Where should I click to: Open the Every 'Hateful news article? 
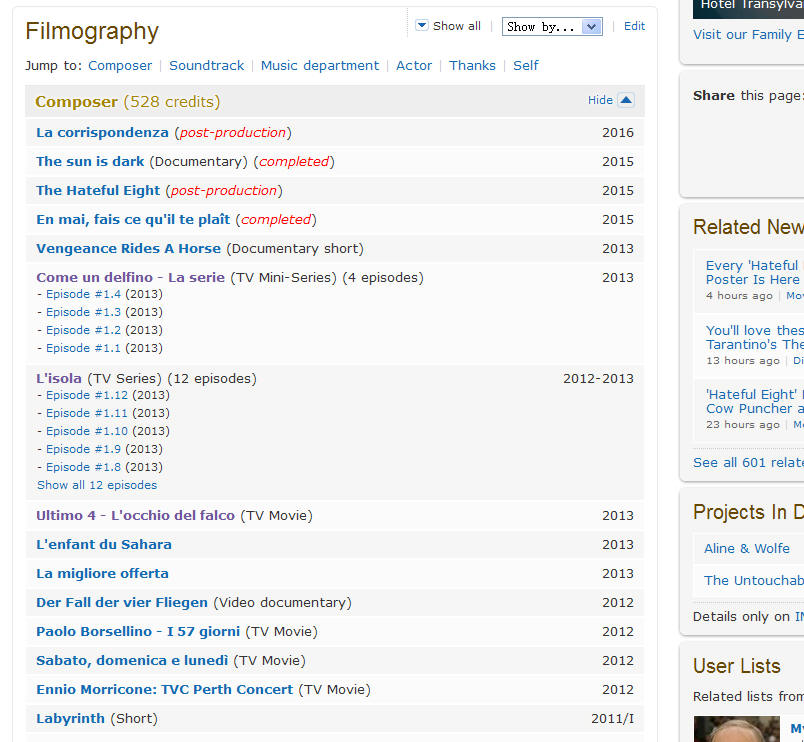pyautogui.click(x=754, y=272)
